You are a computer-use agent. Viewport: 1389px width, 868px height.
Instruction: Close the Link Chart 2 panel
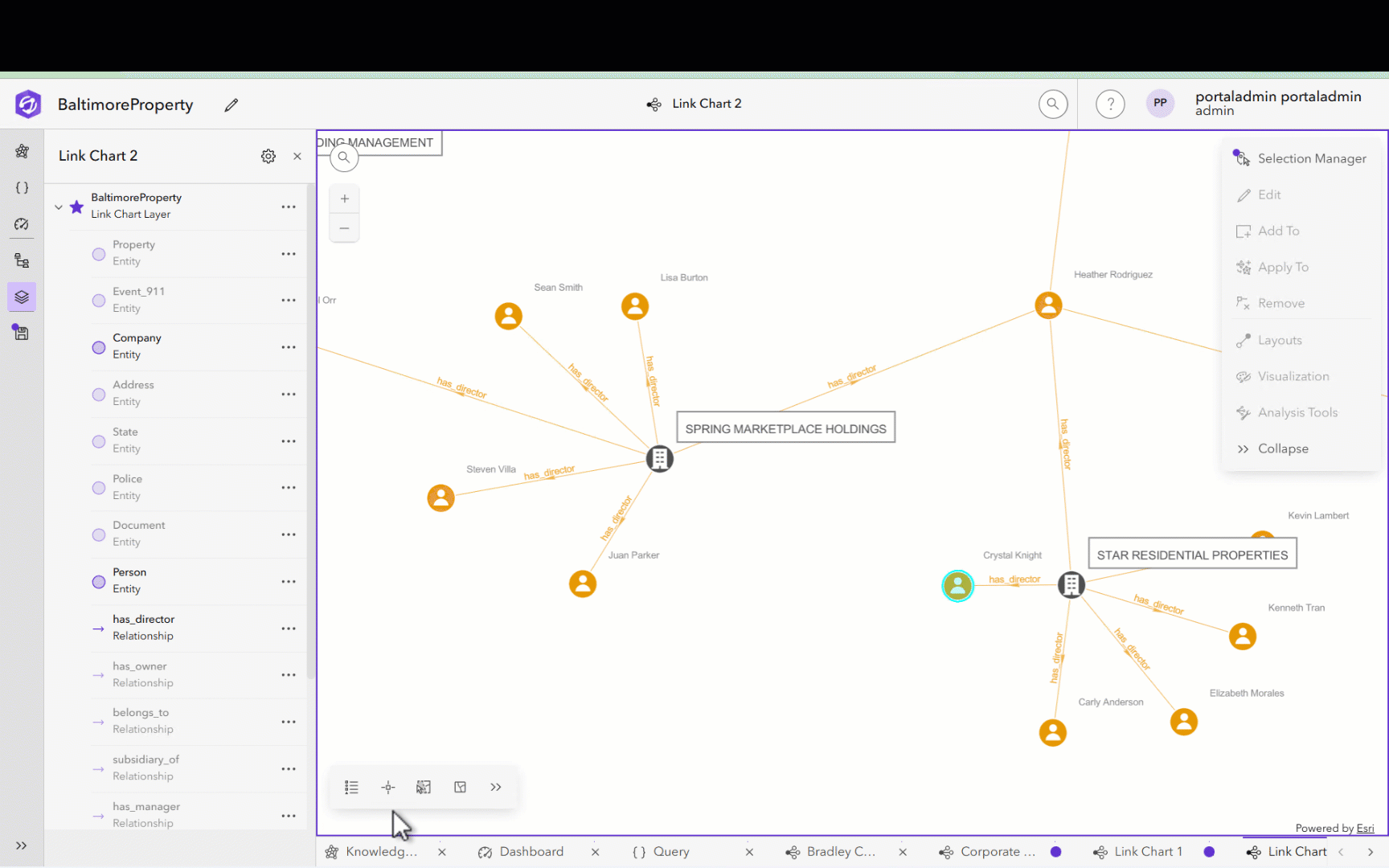click(x=297, y=156)
